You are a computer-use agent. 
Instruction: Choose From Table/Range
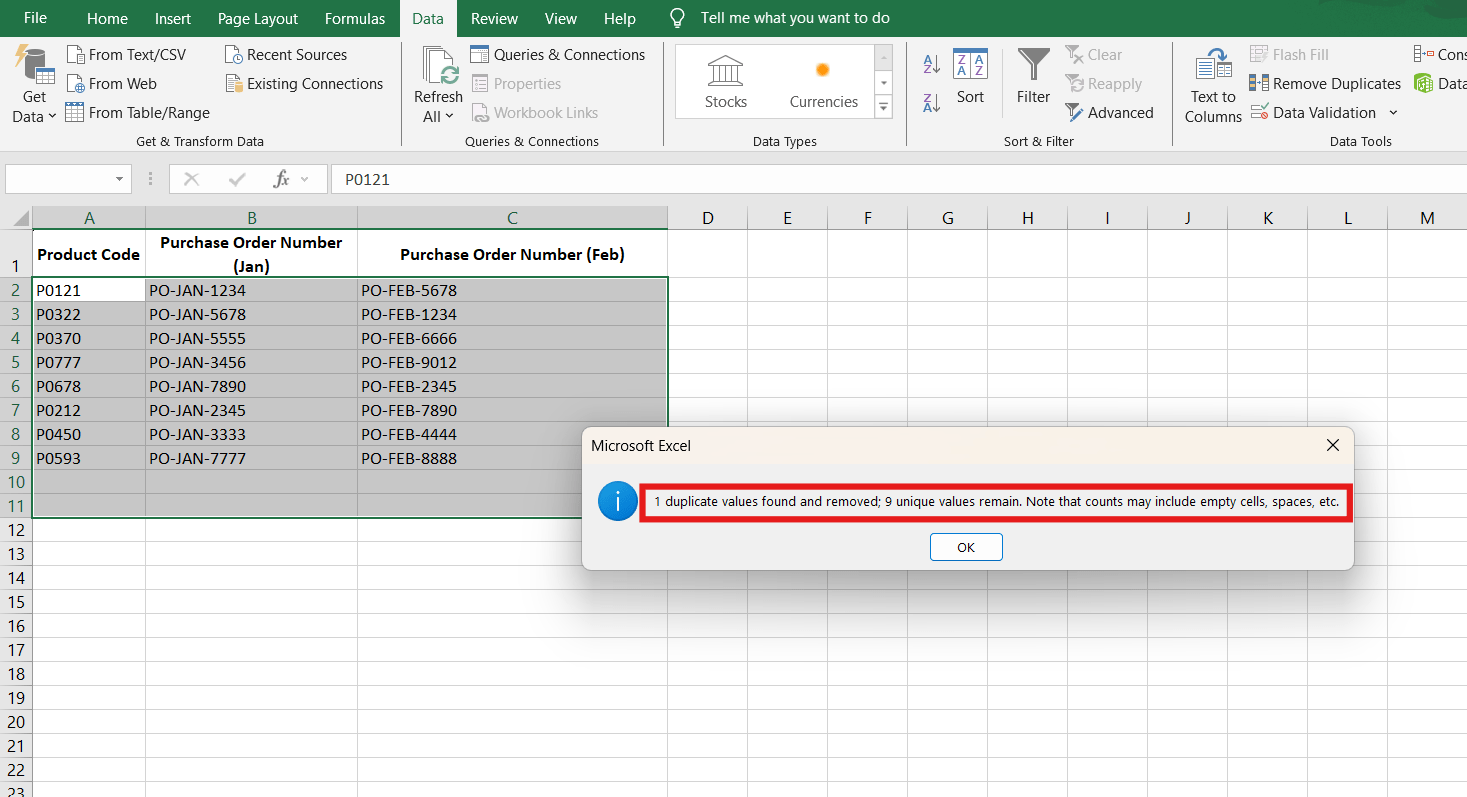138,113
